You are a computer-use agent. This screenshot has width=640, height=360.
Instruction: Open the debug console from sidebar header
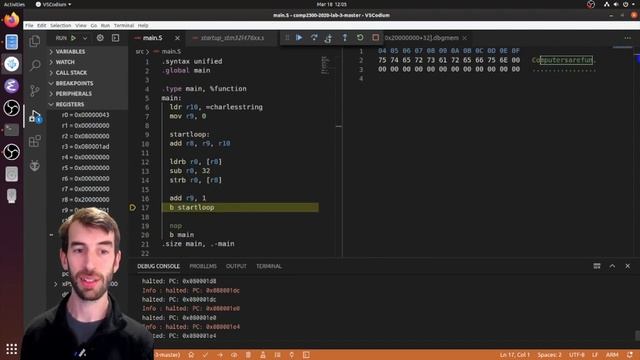click(x=116, y=38)
